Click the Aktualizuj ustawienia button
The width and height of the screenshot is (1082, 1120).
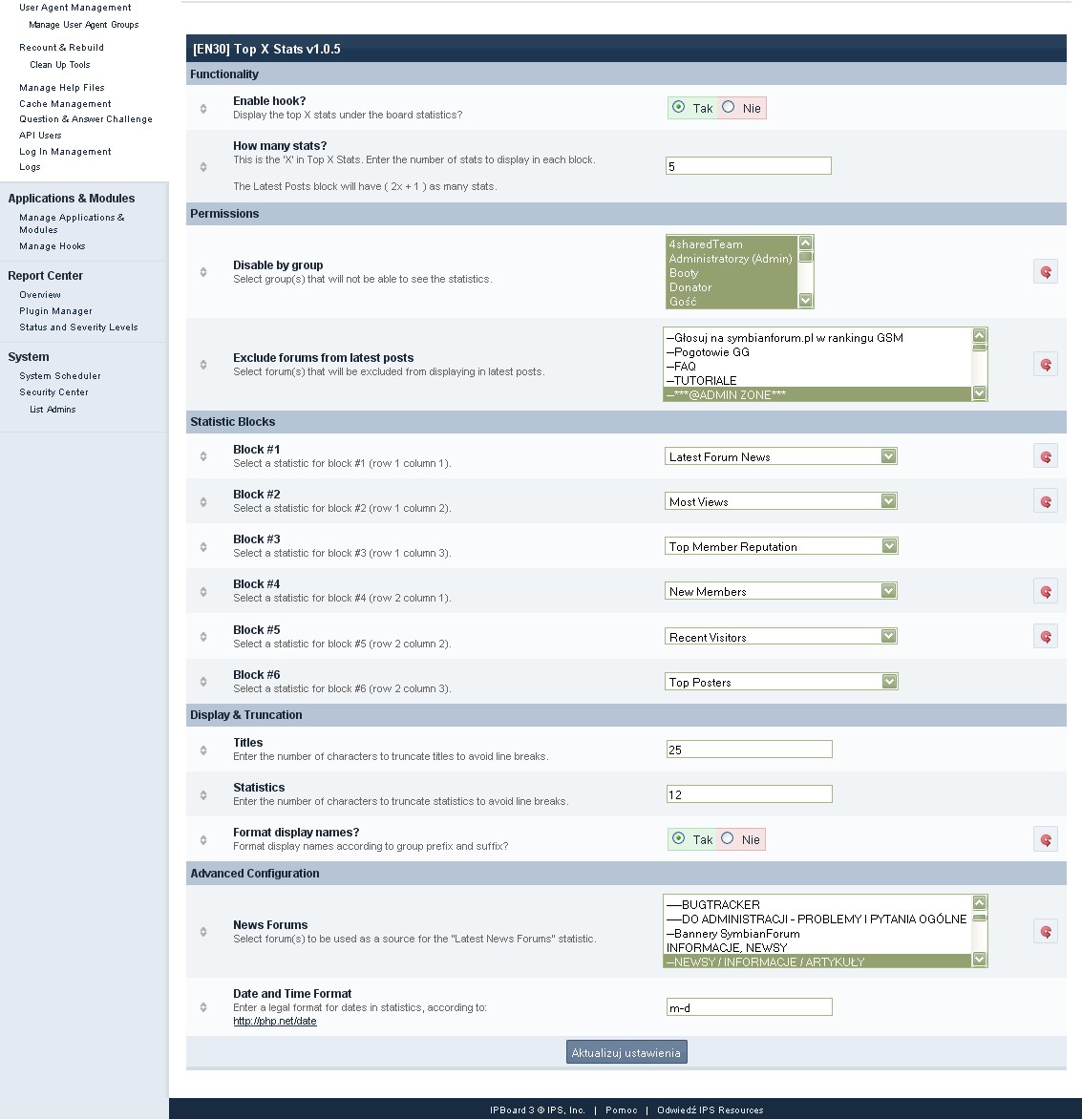click(x=626, y=1052)
